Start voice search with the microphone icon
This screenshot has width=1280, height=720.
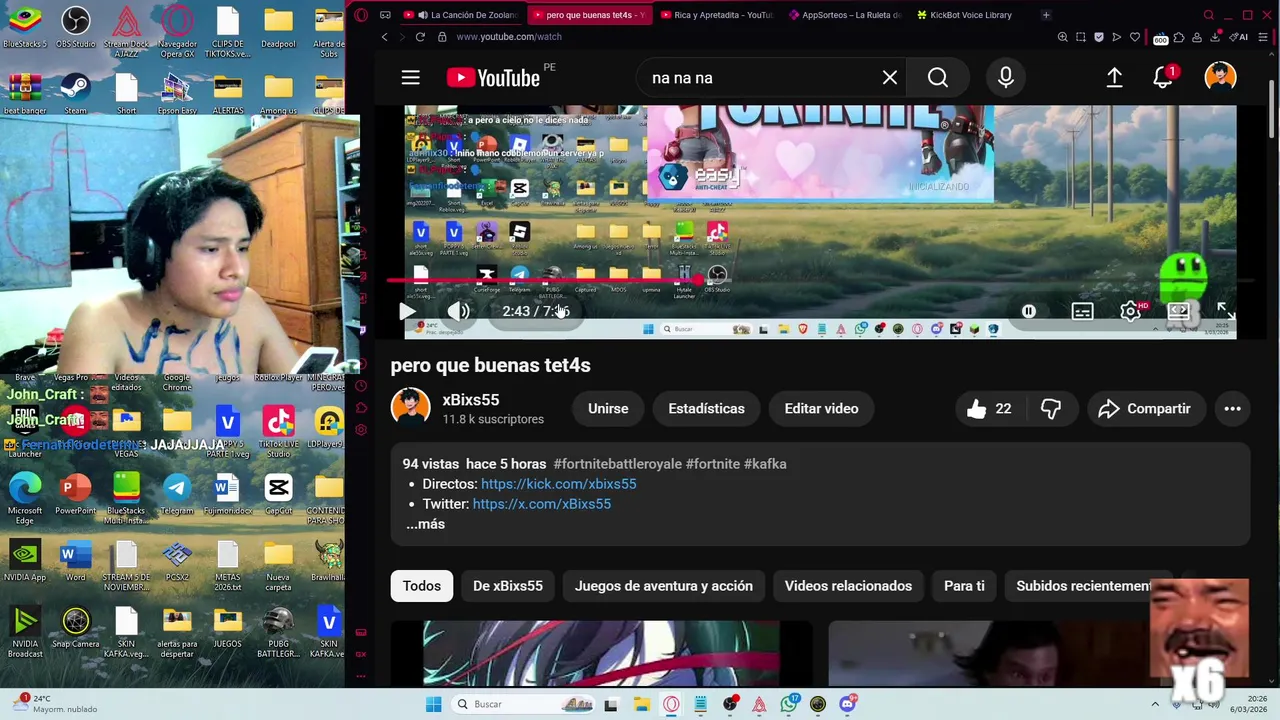point(1006,78)
